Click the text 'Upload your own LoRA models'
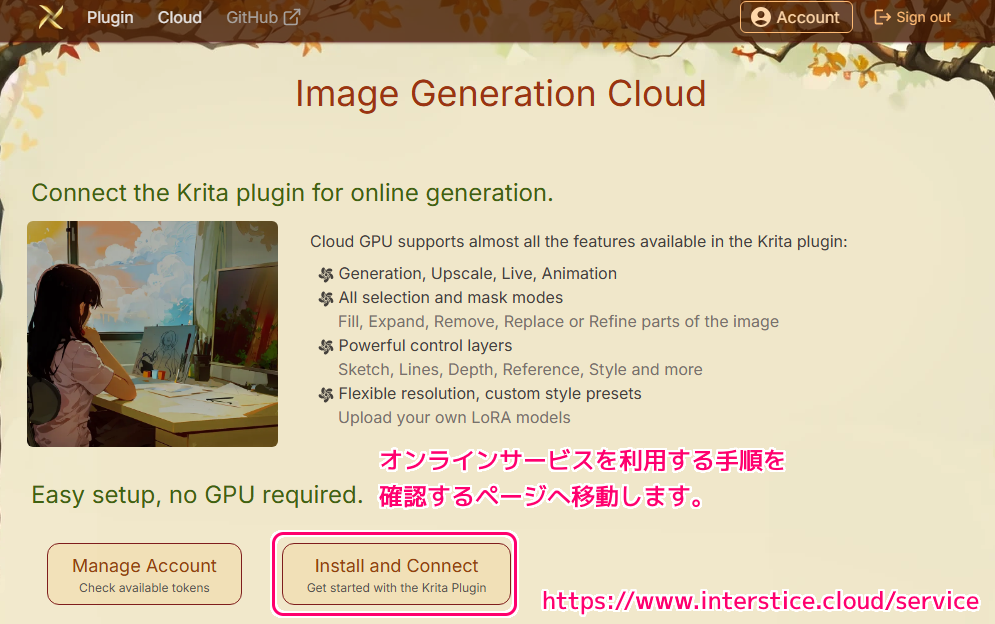995x624 pixels. point(454,418)
